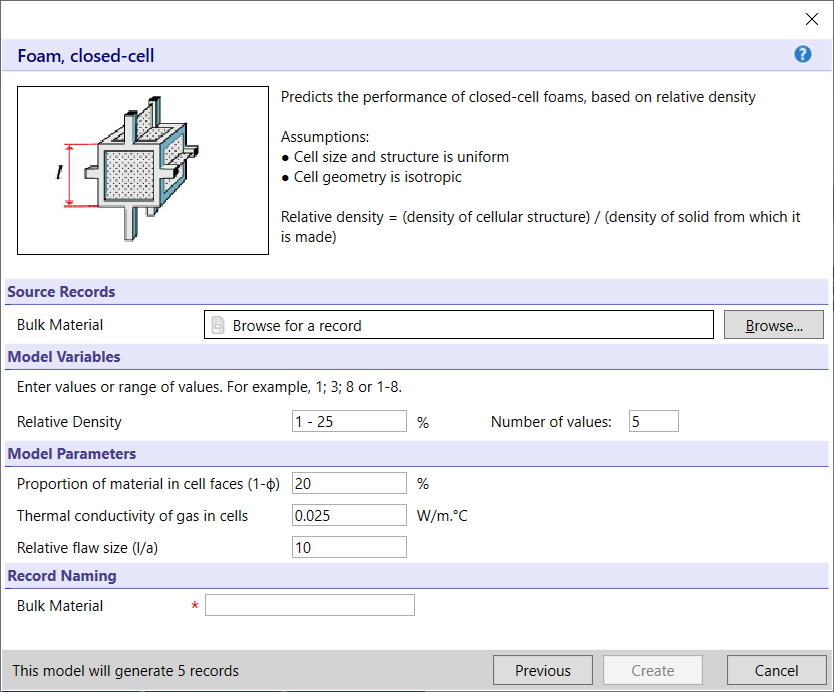
Task: Click the Number of values field
Action: [653, 422]
